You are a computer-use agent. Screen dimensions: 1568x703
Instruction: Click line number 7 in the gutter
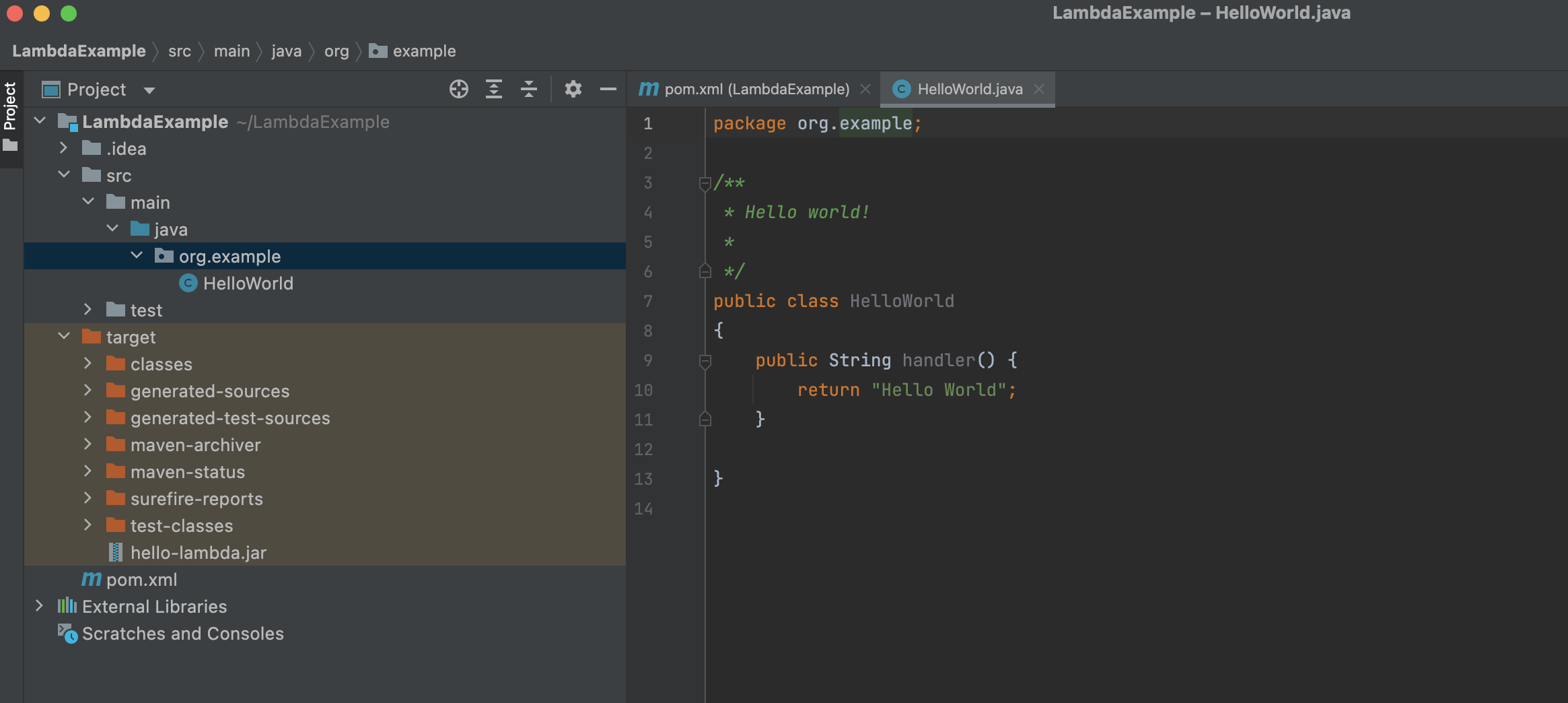[647, 301]
